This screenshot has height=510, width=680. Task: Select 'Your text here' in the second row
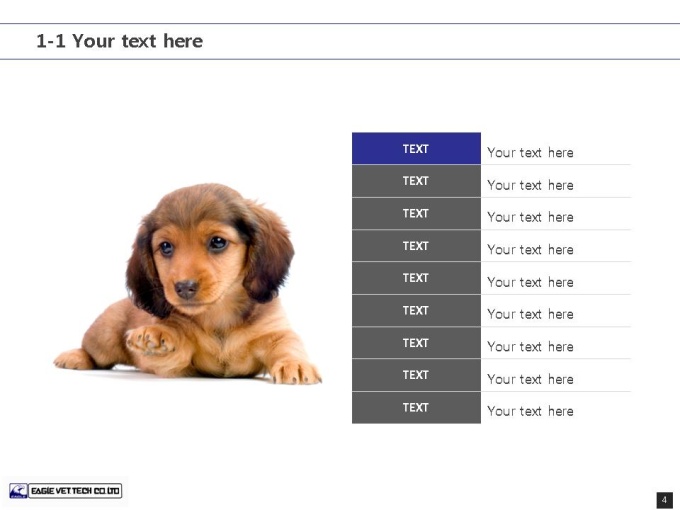[x=530, y=185]
